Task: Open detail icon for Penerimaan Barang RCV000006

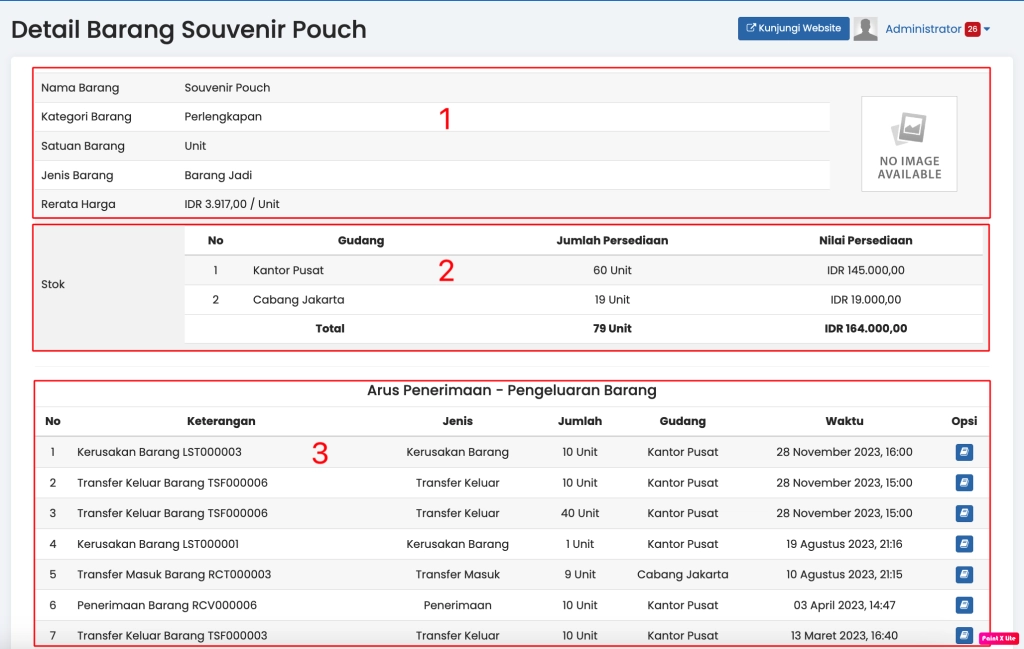Action: point(964,605)
